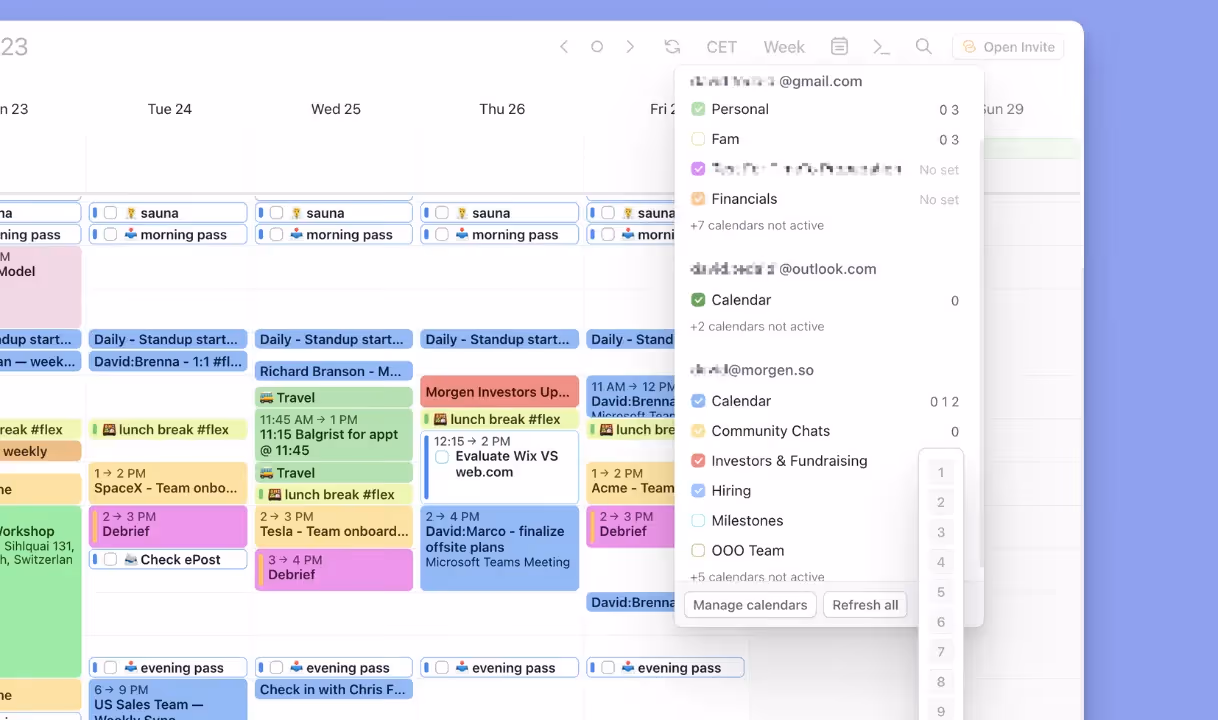Open Check in with Chris event
The image size is (1218, 720).
334,689
